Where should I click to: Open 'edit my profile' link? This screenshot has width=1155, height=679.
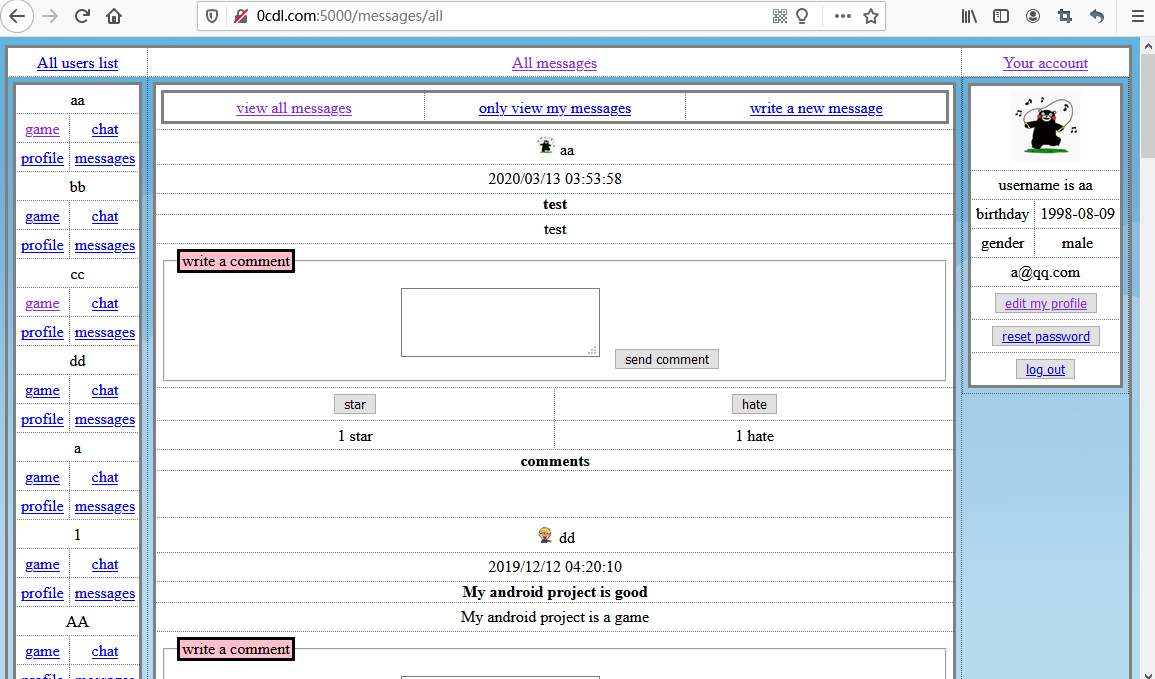1045,304
